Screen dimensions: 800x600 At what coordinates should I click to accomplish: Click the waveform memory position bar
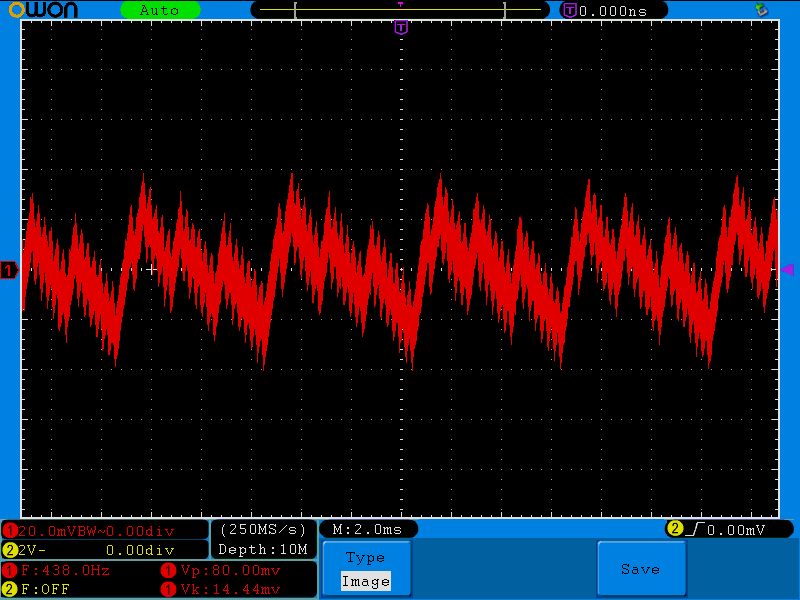click(400, 10)
